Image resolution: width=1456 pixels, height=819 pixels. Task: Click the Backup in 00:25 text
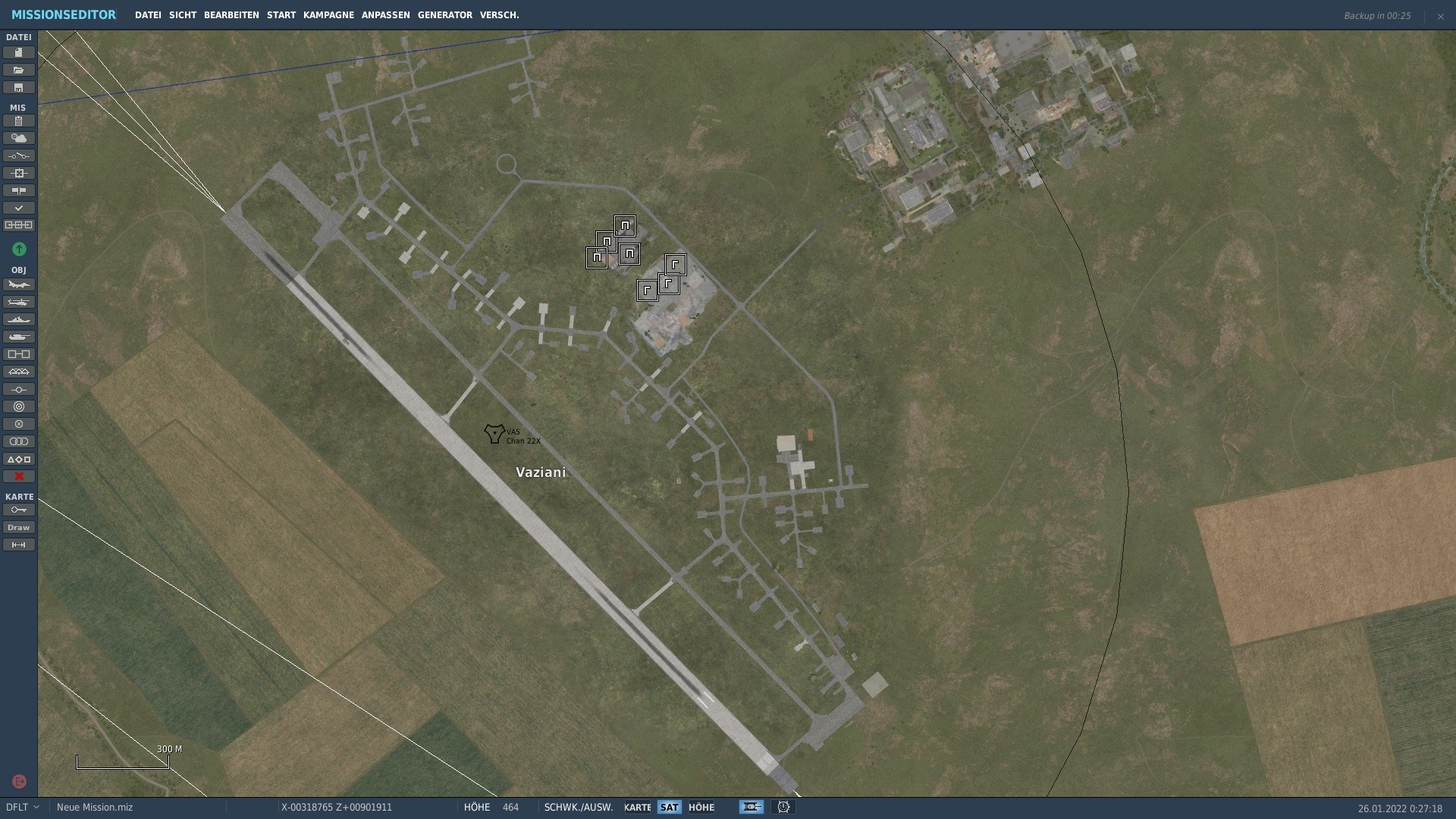(x=1377, y=16)
